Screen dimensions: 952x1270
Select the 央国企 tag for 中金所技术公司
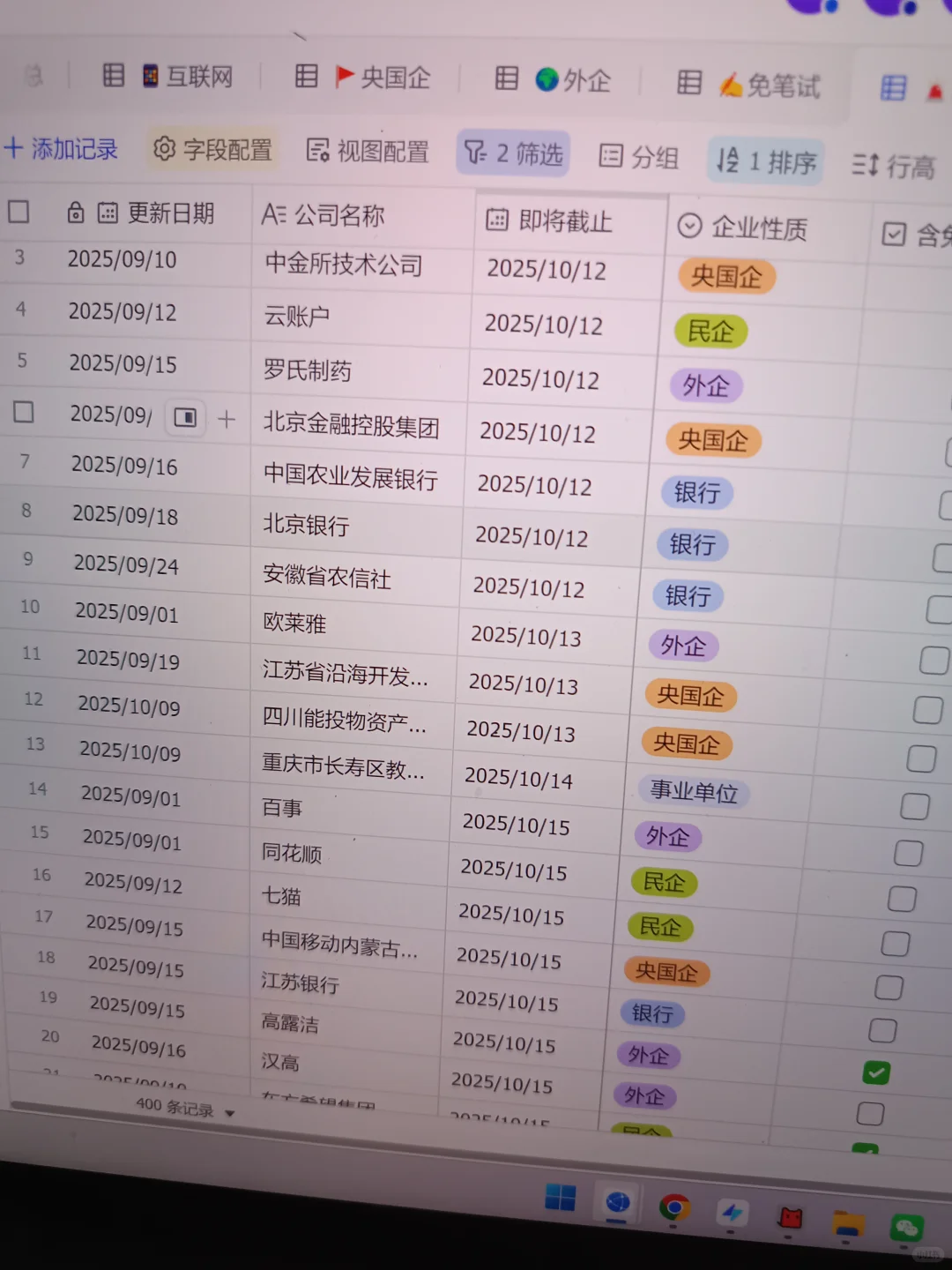click(726, 276)
